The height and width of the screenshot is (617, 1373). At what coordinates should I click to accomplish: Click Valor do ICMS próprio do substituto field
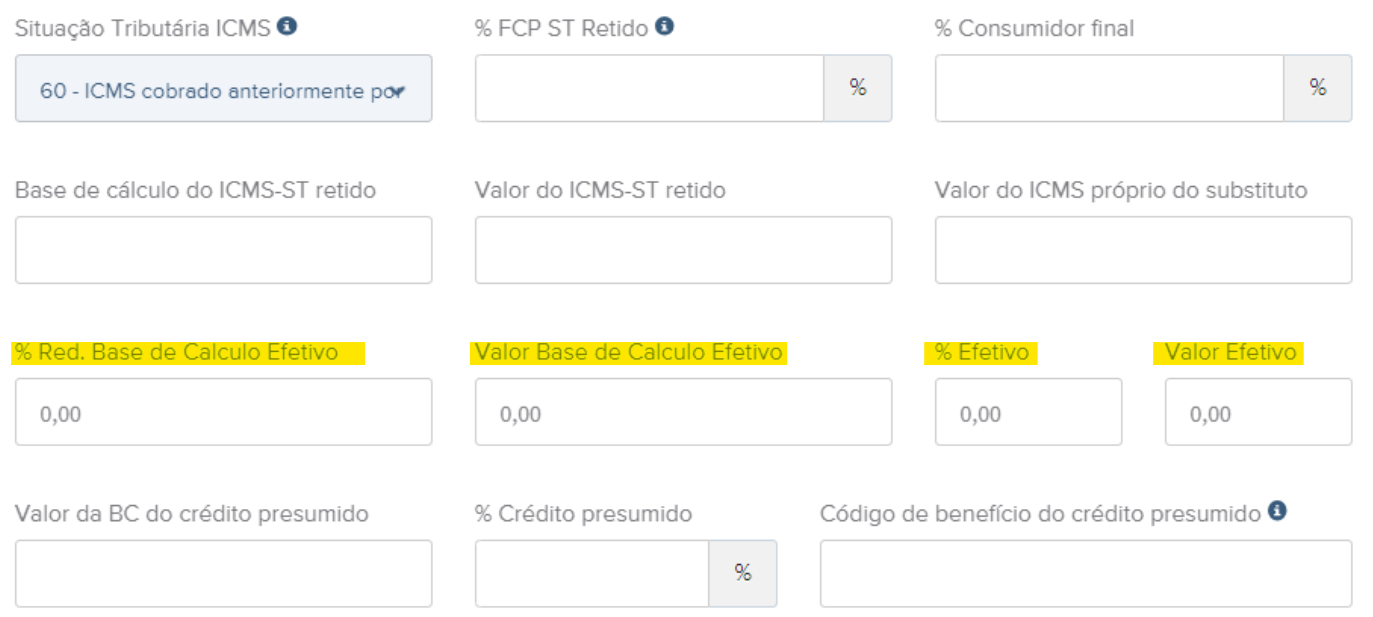pos(1143,250)
